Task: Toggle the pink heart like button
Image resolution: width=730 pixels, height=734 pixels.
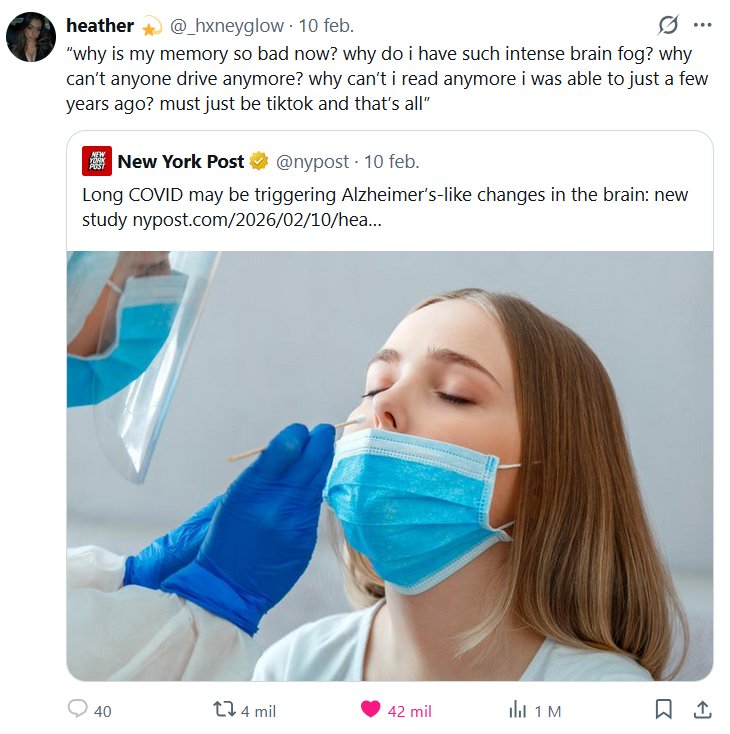Action: tap(370, 710)
